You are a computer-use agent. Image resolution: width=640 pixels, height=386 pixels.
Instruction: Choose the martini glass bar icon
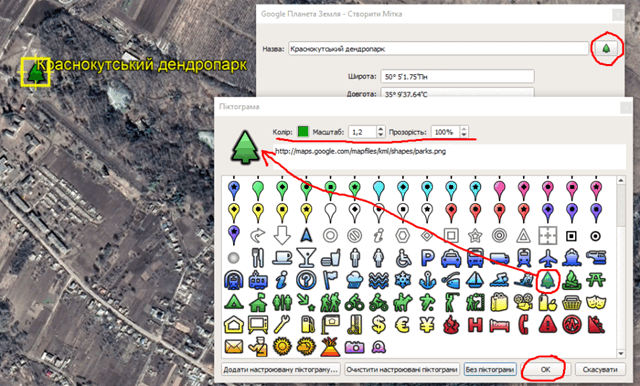[306, 258]
